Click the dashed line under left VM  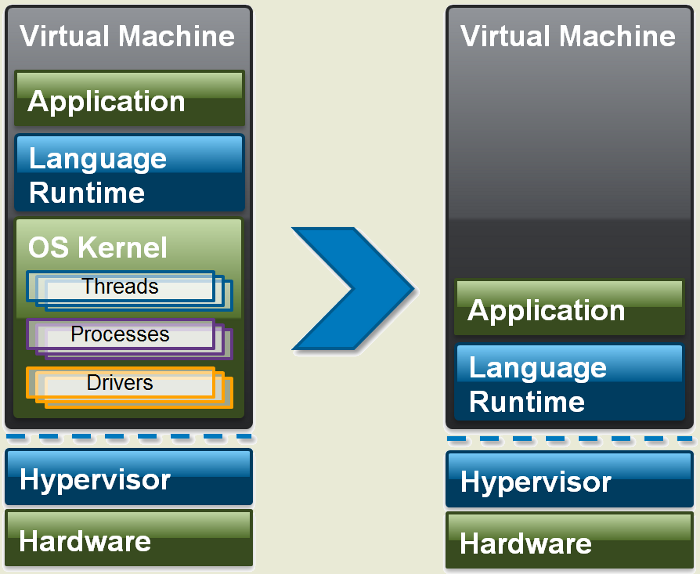click(x=129, y=437)
